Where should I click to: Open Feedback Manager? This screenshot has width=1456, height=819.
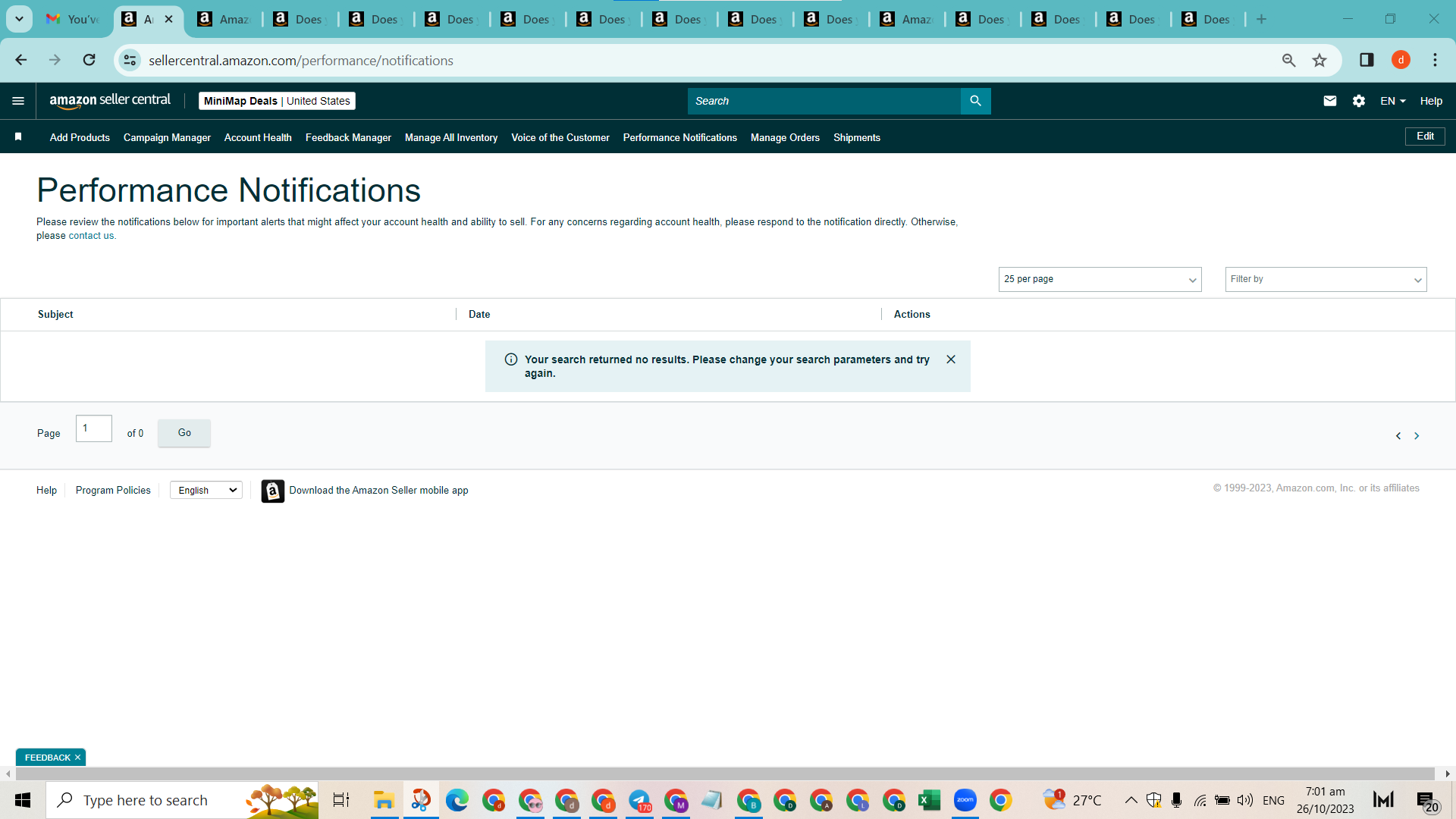(348, 137)
